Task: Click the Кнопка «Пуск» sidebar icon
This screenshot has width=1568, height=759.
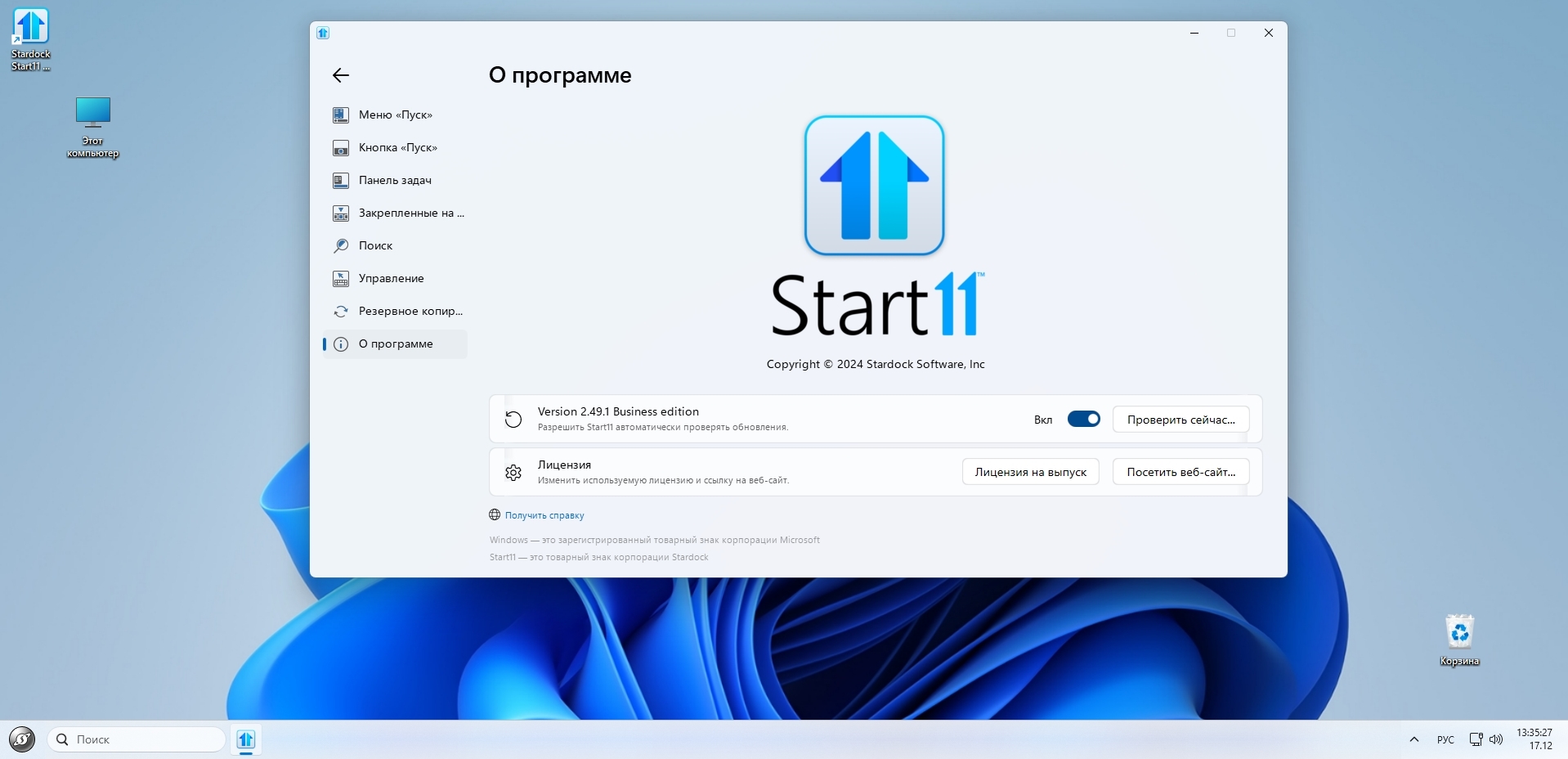Action: pos(341,148)
